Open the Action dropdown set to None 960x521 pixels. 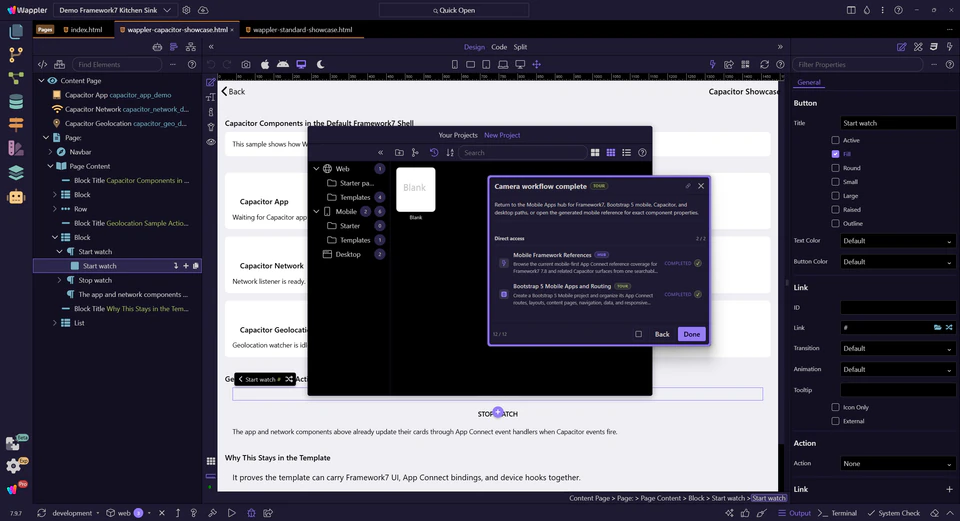click(x=897, y=463)
